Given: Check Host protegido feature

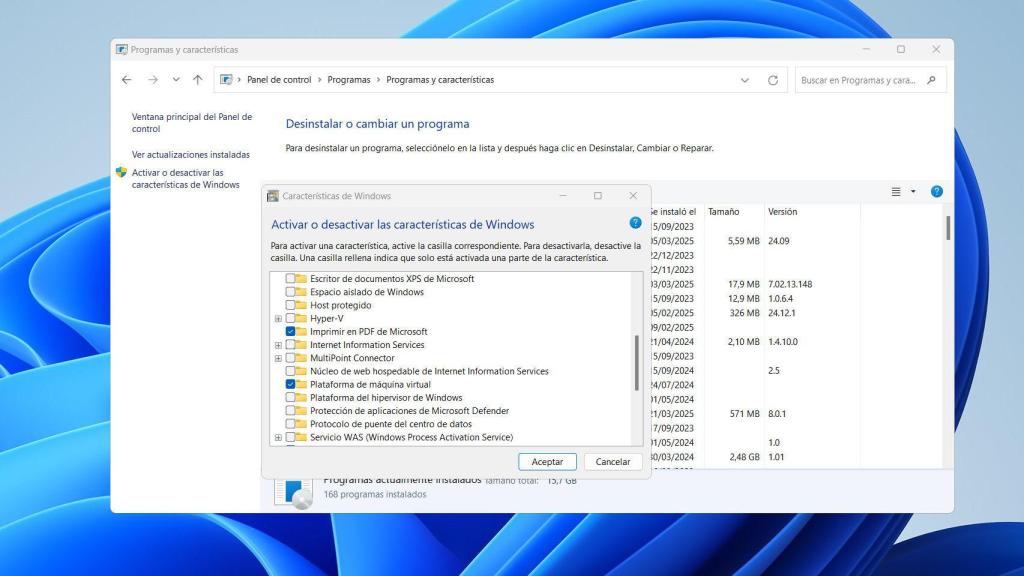Looking at the screenshot, I should click(290, 305).
